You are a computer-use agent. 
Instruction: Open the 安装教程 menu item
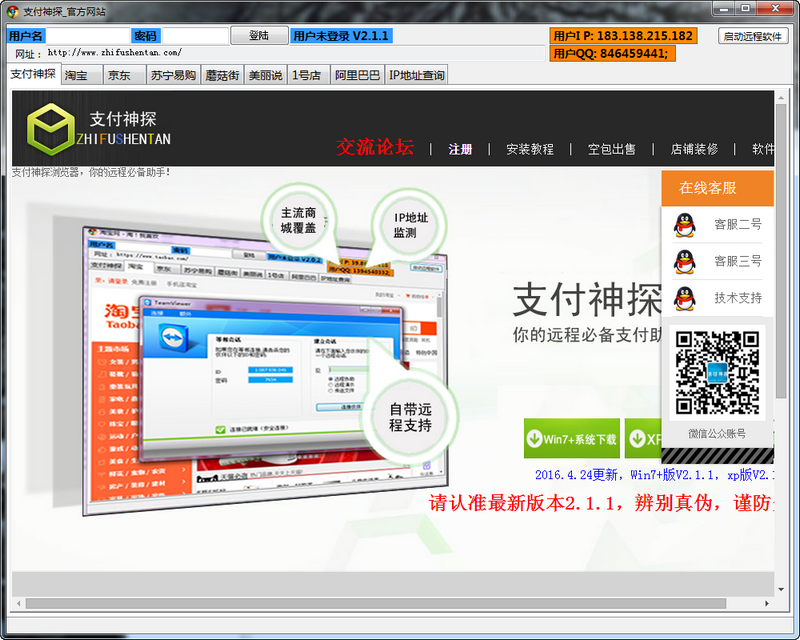[532, 147]
